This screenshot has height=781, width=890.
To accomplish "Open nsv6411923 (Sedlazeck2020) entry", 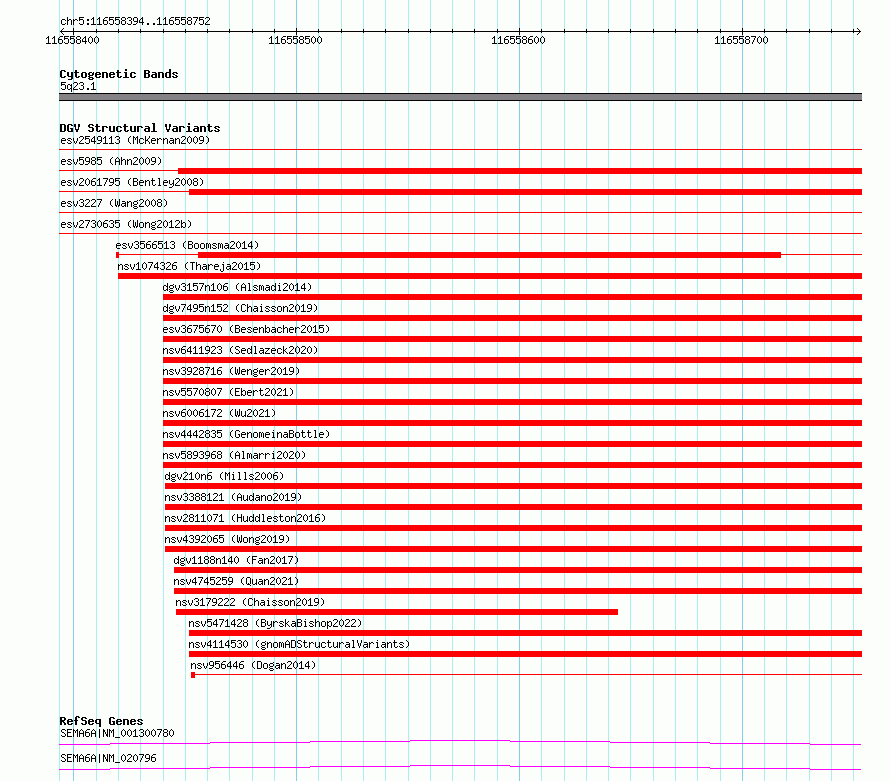I will pos(240,350).
